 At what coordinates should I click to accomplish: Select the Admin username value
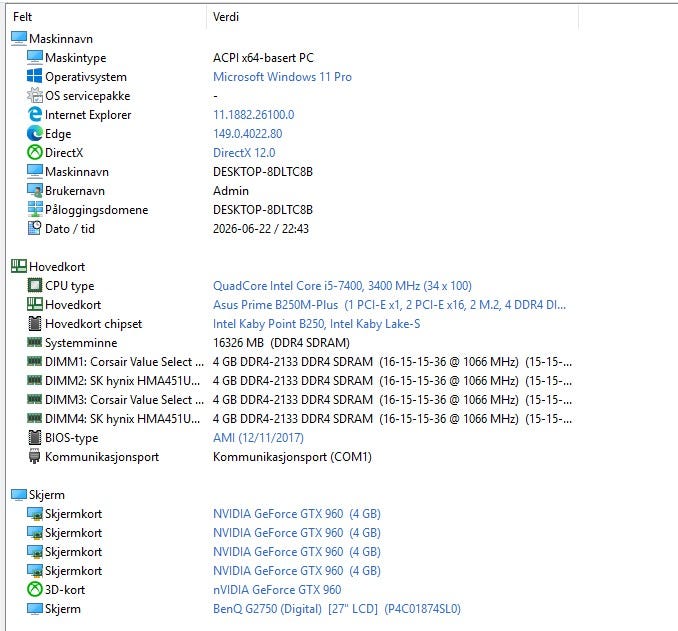click(231, 191)
